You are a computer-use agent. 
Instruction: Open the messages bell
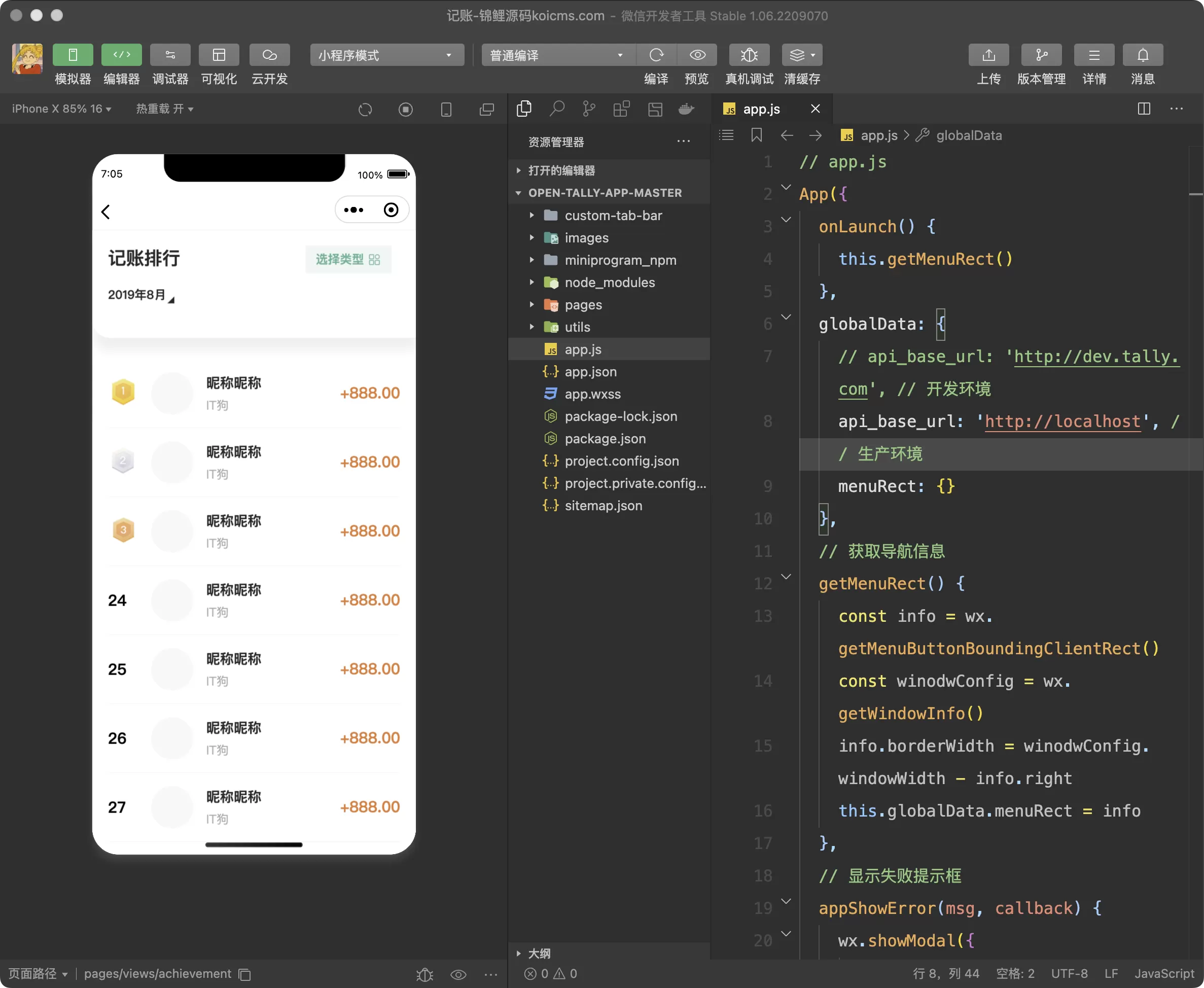click(1143, 55)
